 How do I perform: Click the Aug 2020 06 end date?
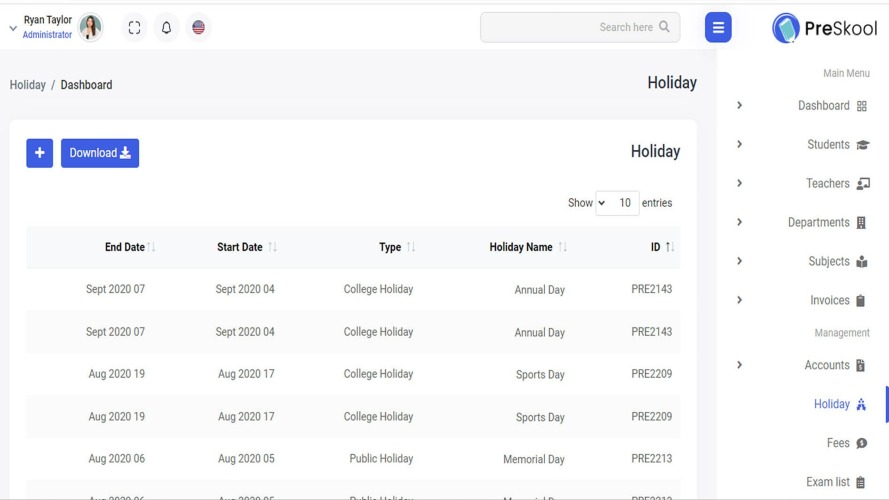click(x=116, y=459)
